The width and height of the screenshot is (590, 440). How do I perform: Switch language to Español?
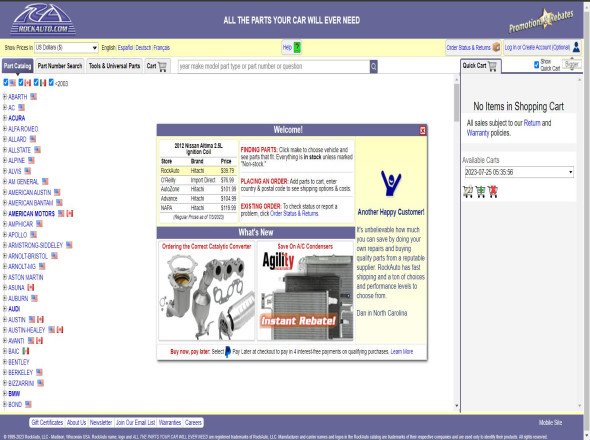point(125,48)
